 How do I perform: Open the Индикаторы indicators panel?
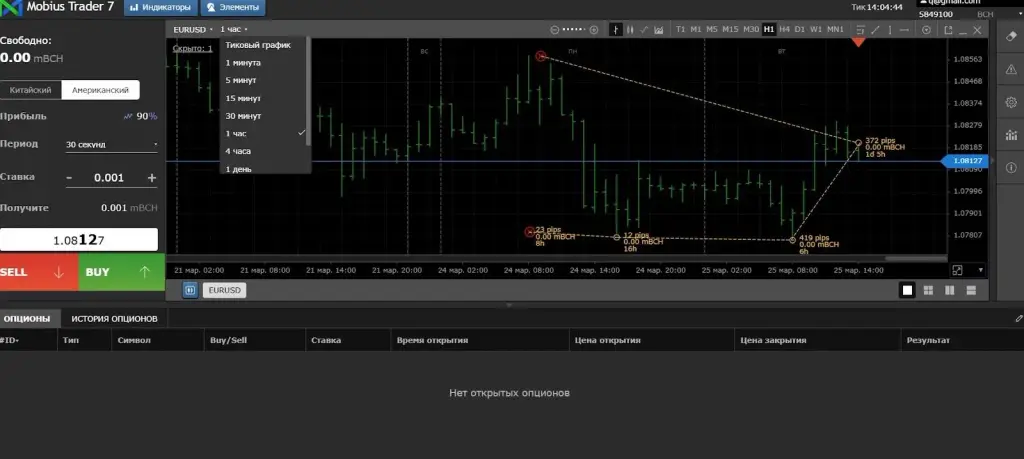(x=160, y=8)
